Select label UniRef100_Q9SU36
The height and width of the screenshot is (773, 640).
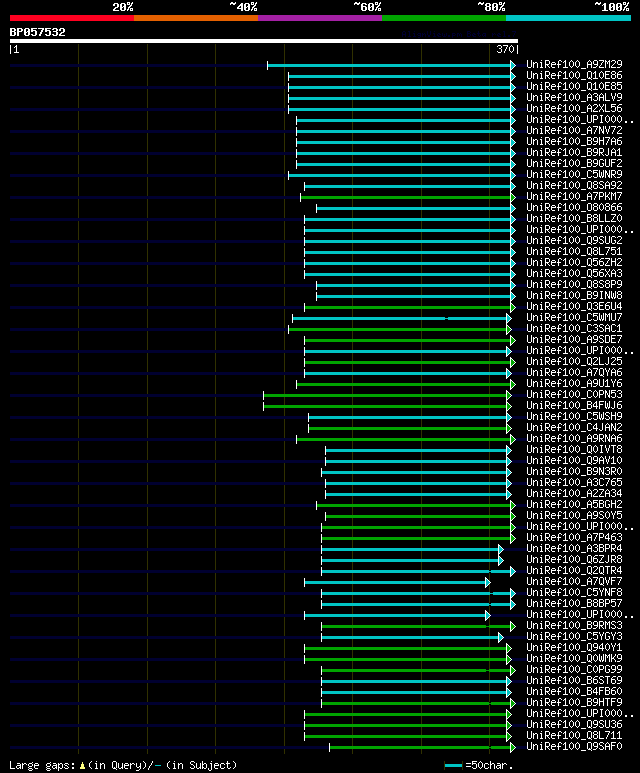pos(574,725)
